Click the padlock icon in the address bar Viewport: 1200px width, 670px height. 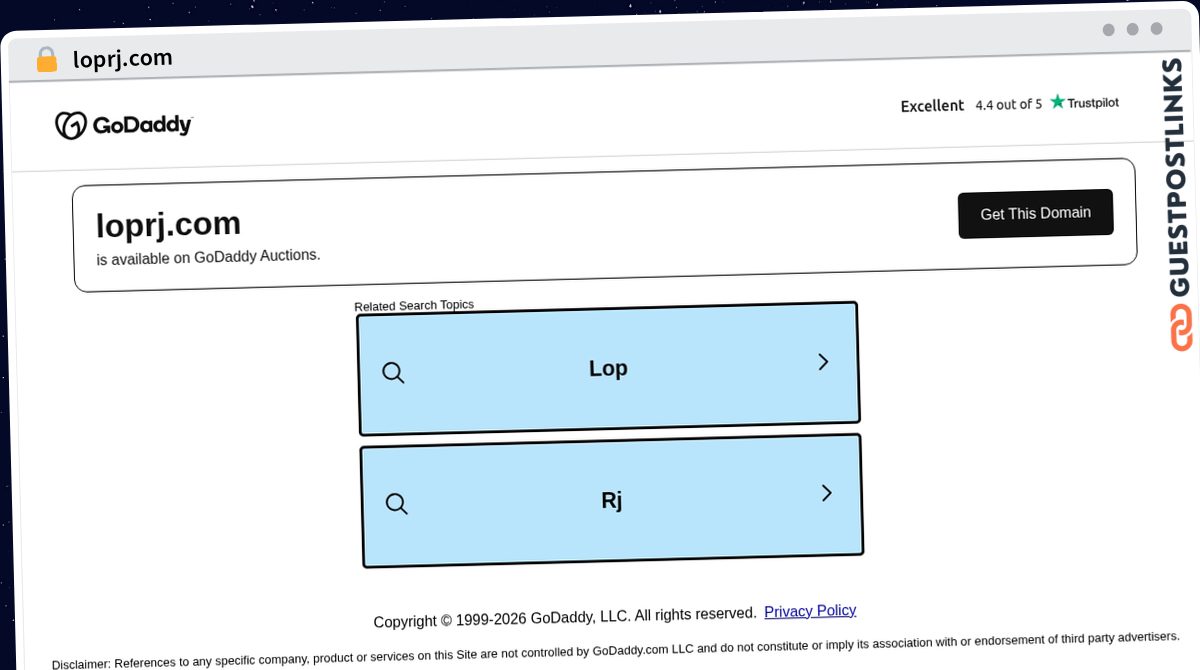click(46, 60)
